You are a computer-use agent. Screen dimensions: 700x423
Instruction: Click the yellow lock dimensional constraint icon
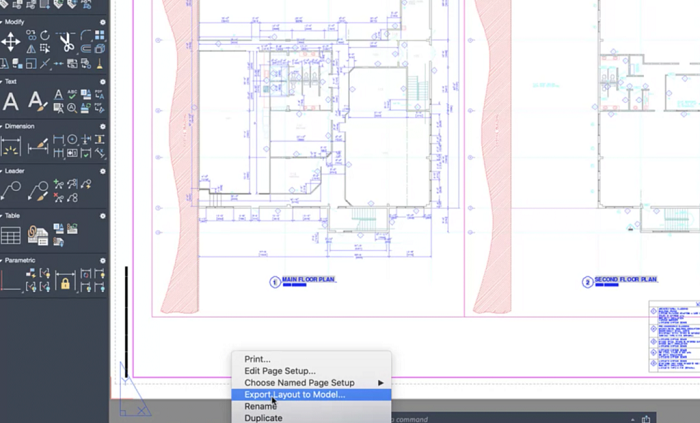tap(65, 283)
